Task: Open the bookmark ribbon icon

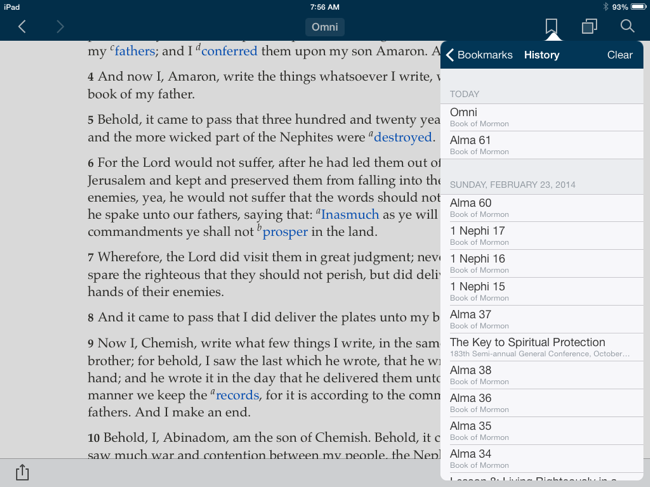Action: click(551, 27)
